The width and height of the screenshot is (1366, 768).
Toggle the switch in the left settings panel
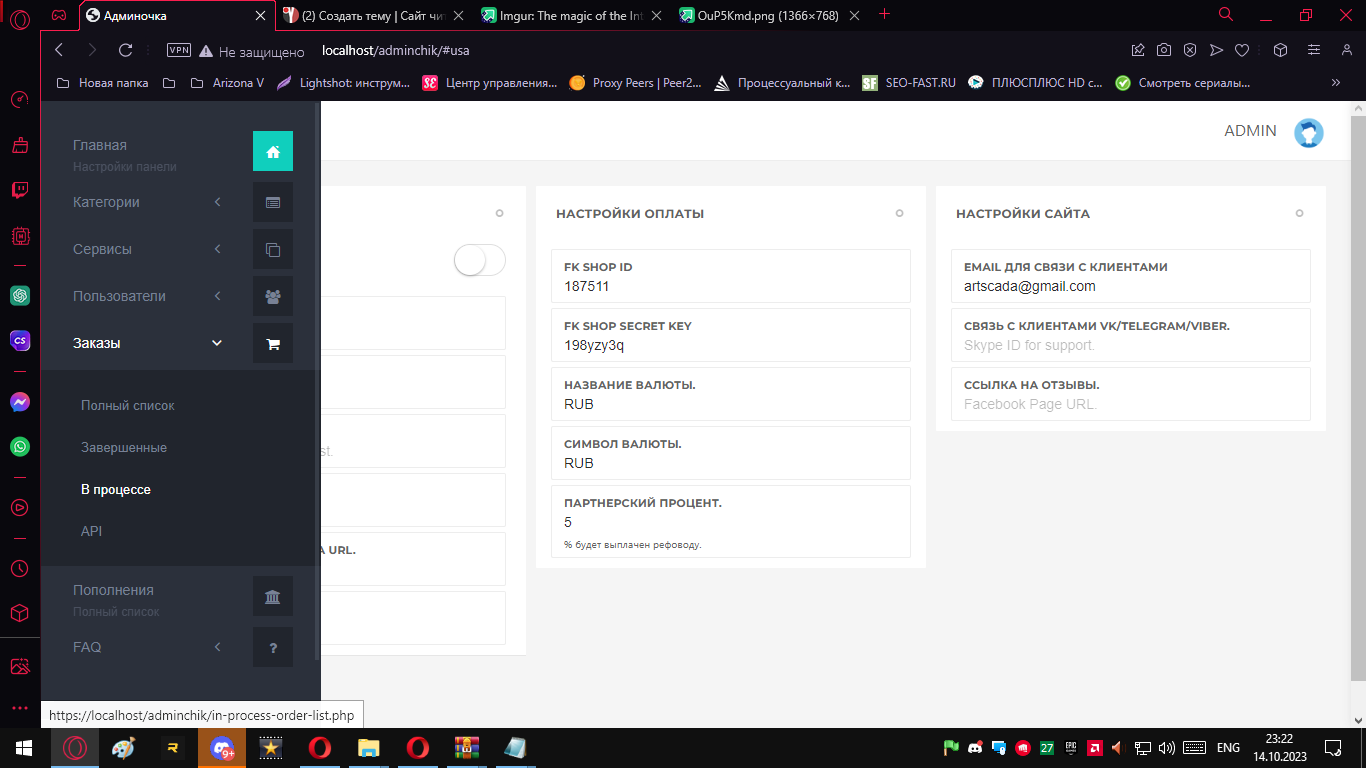coord(480,260)
